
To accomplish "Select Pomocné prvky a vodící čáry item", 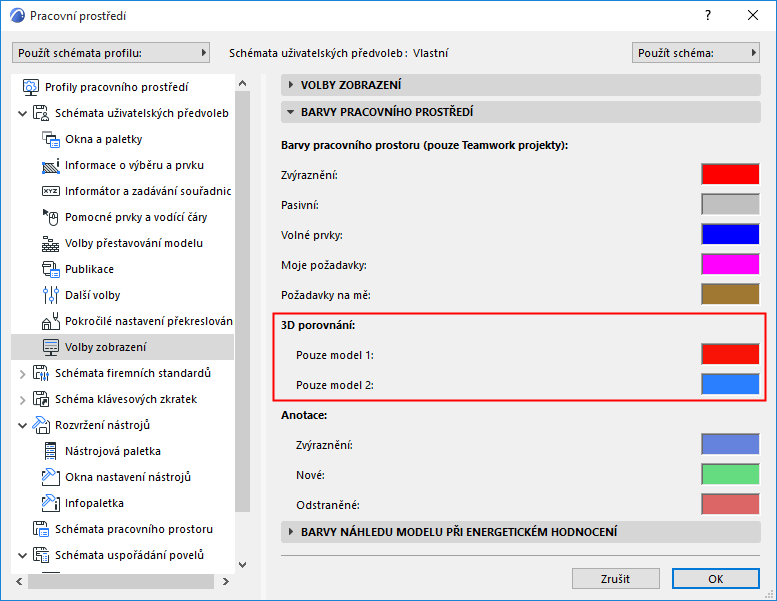I will (x=136, y=217).
